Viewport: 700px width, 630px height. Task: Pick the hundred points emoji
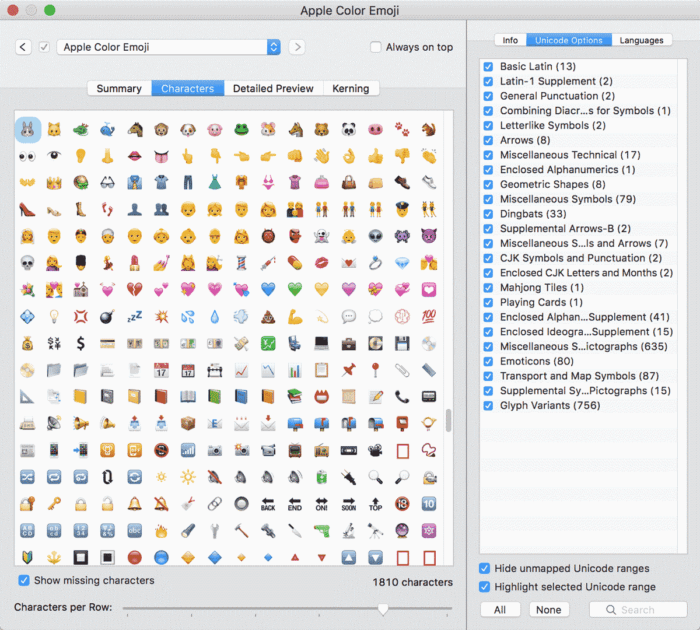(429, 317)
